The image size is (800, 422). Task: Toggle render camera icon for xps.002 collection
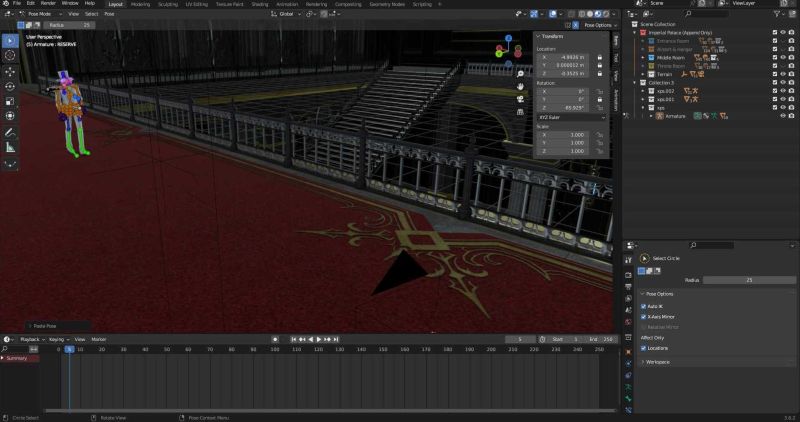[x=791, y=91]
